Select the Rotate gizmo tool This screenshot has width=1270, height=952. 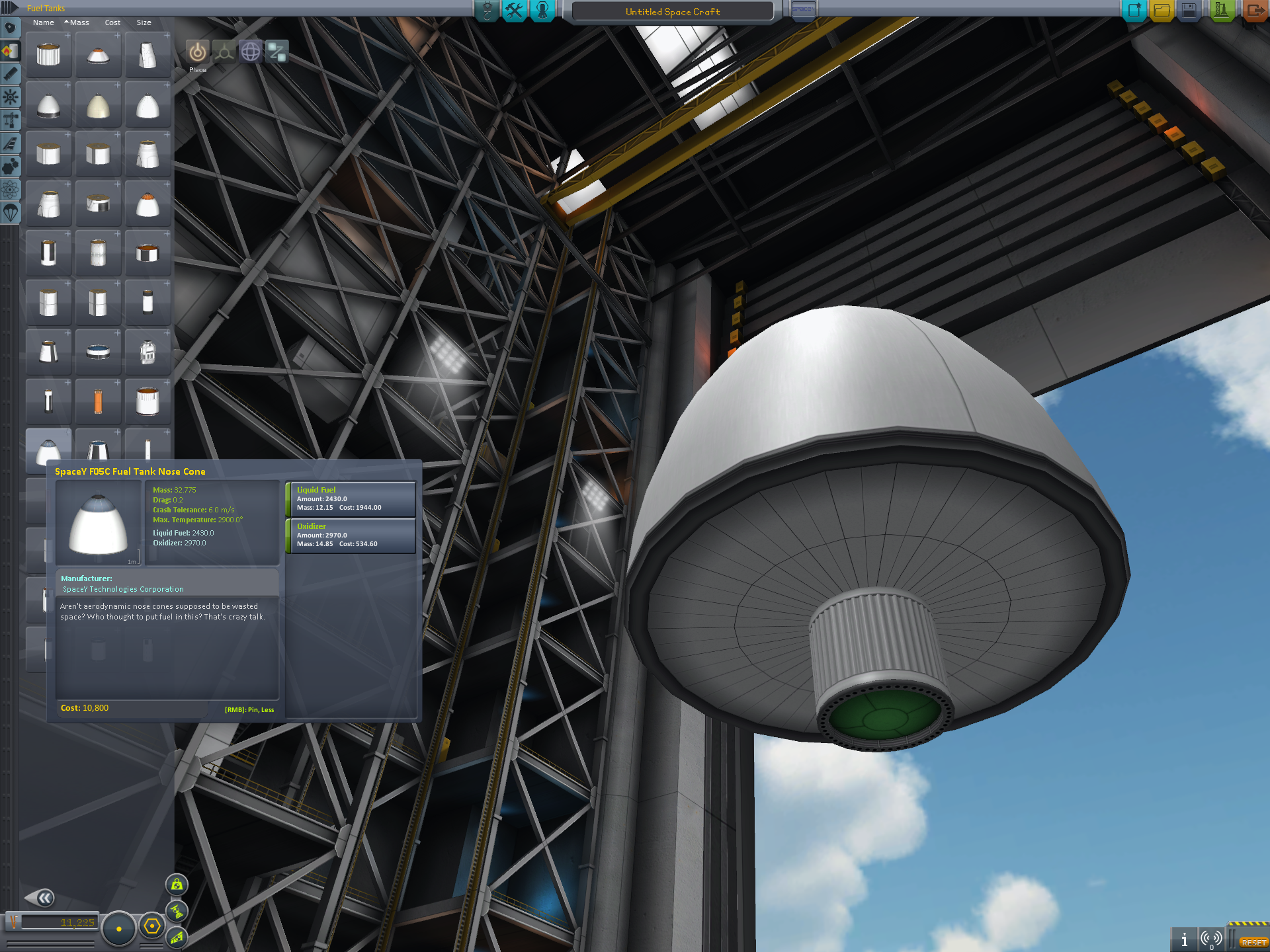click(x=251, y=52)
